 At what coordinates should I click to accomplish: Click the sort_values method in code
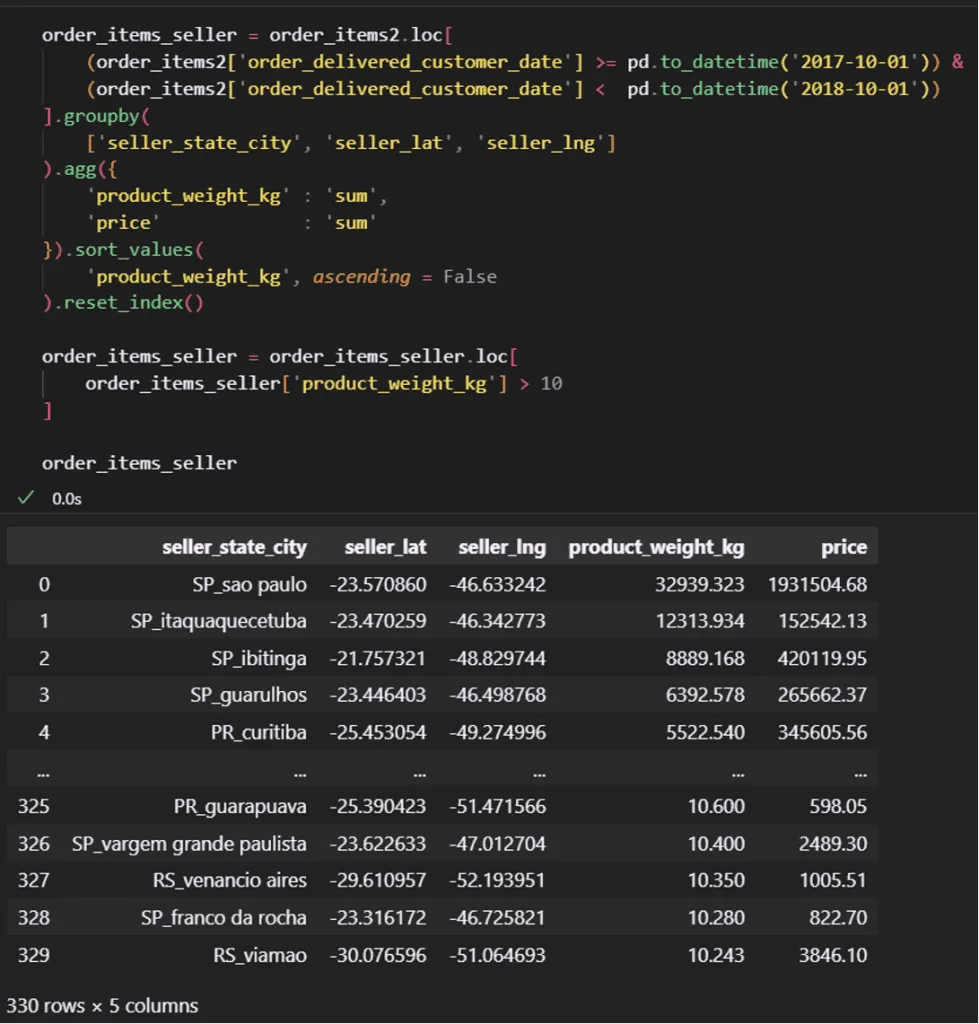(x=134, y=249)
